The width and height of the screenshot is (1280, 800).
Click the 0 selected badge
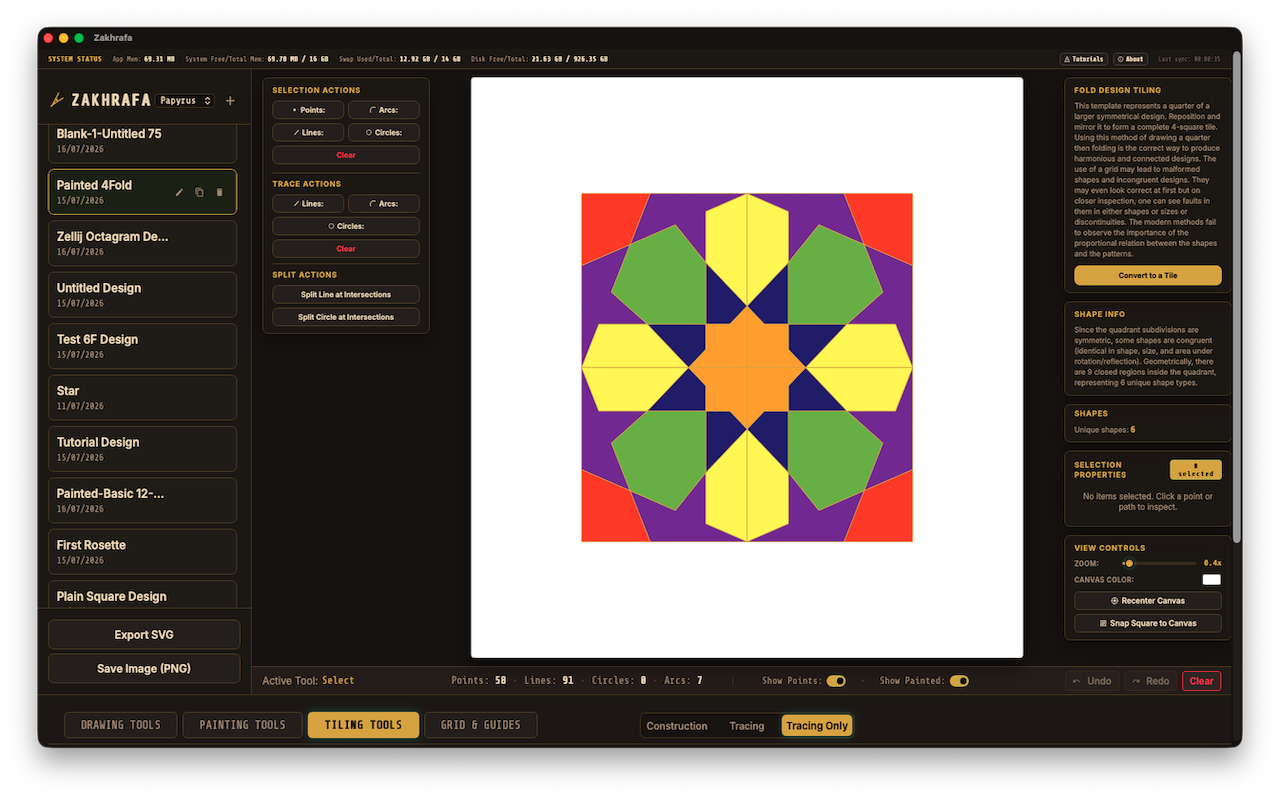pyautogui.click(x=1195, y=470)
